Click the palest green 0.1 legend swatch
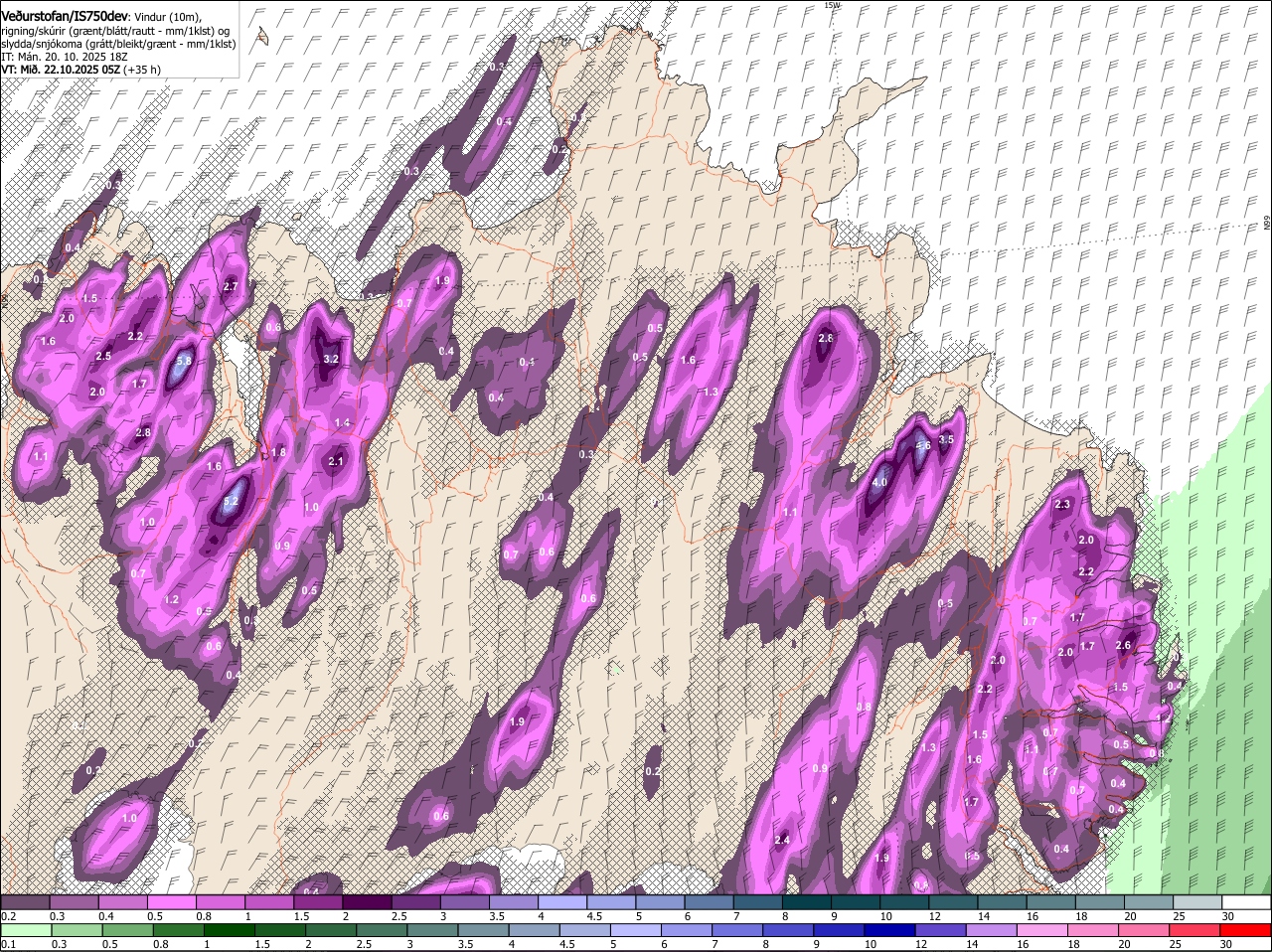 [x=25, y=930]
